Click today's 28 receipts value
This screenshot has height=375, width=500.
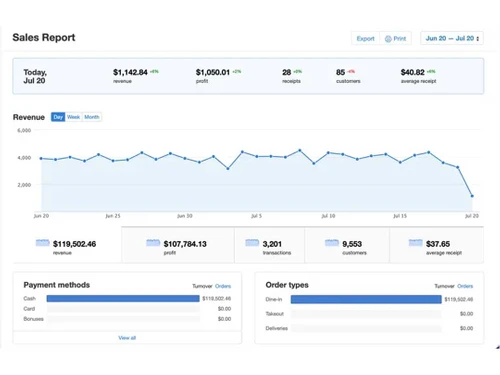click(x=287, y=72)
